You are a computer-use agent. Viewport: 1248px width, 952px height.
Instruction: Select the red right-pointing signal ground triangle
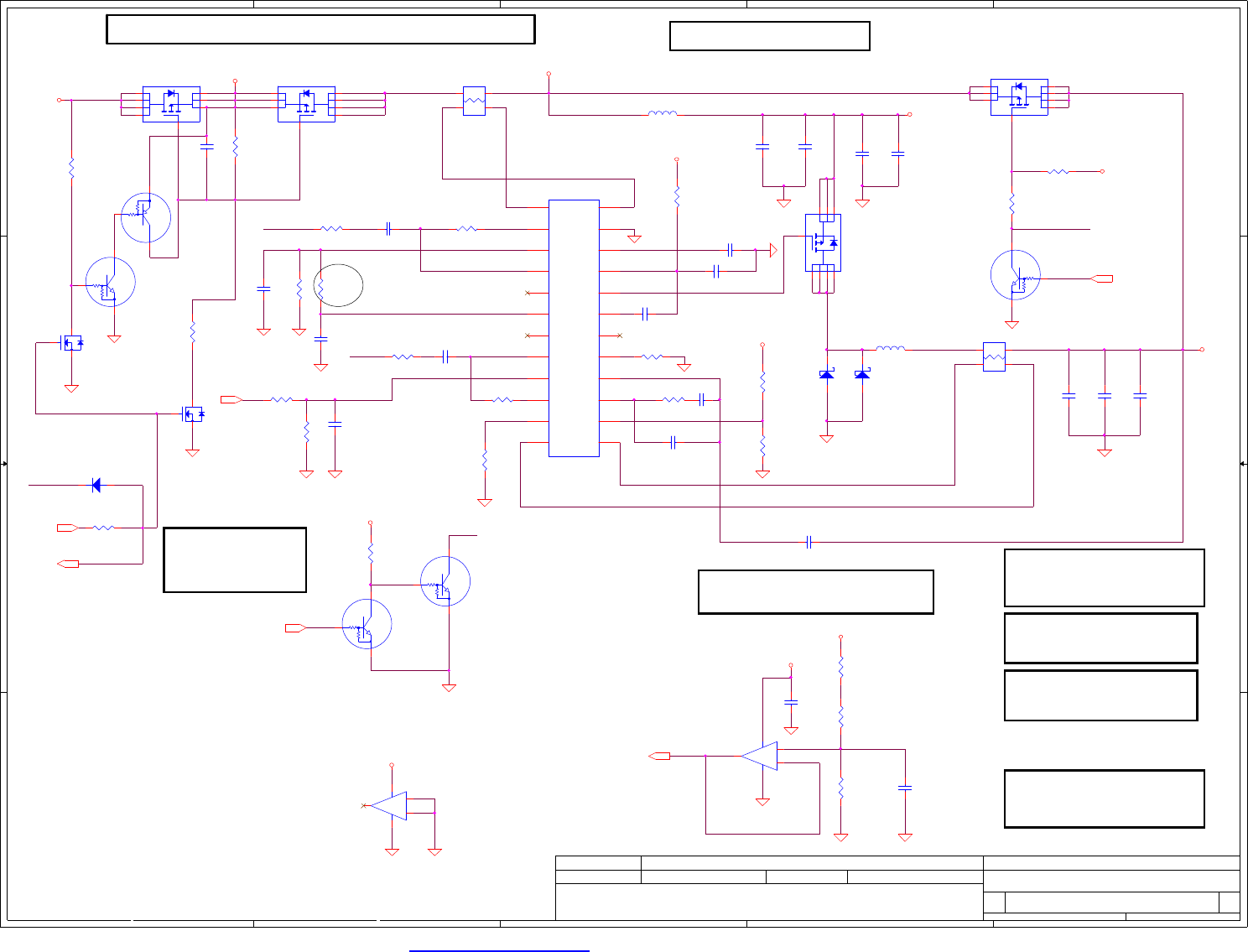pyautogui.click(x=773, y=250)
